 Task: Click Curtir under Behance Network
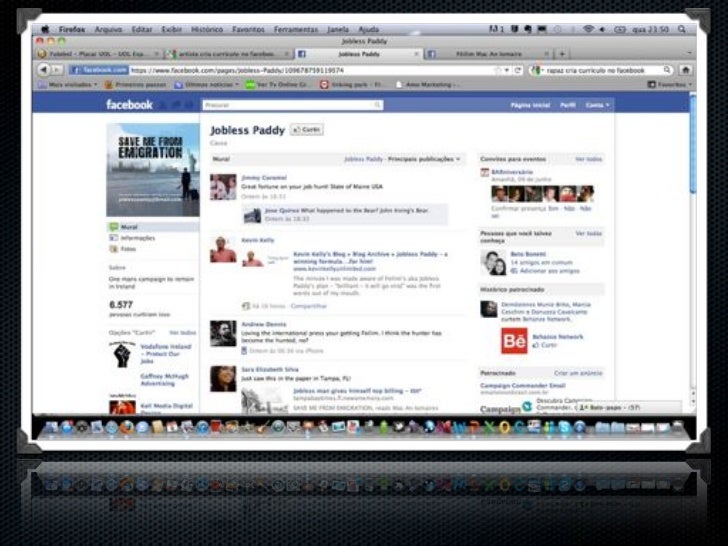[x=548, y=345]
